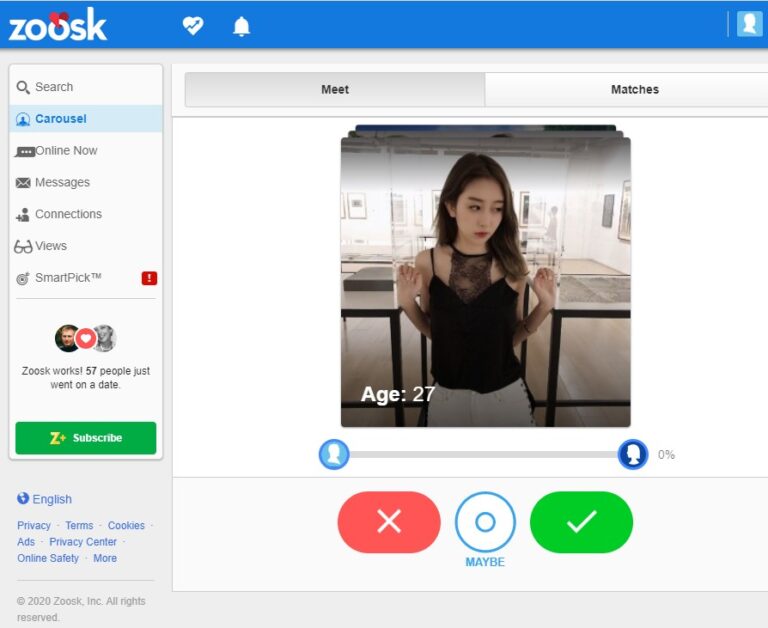Viewport: 768px width, 628px height.
Task: Click the red heart between couple photos
Action: click(86, 338)
